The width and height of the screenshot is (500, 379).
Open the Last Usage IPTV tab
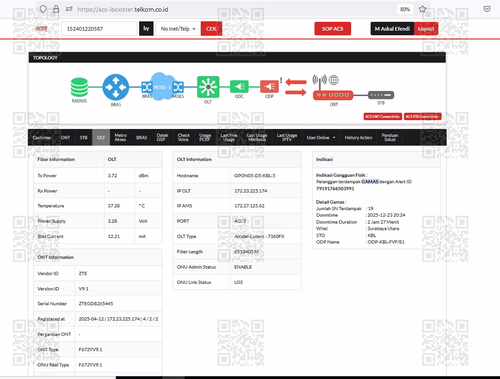[x=287, y=137]
